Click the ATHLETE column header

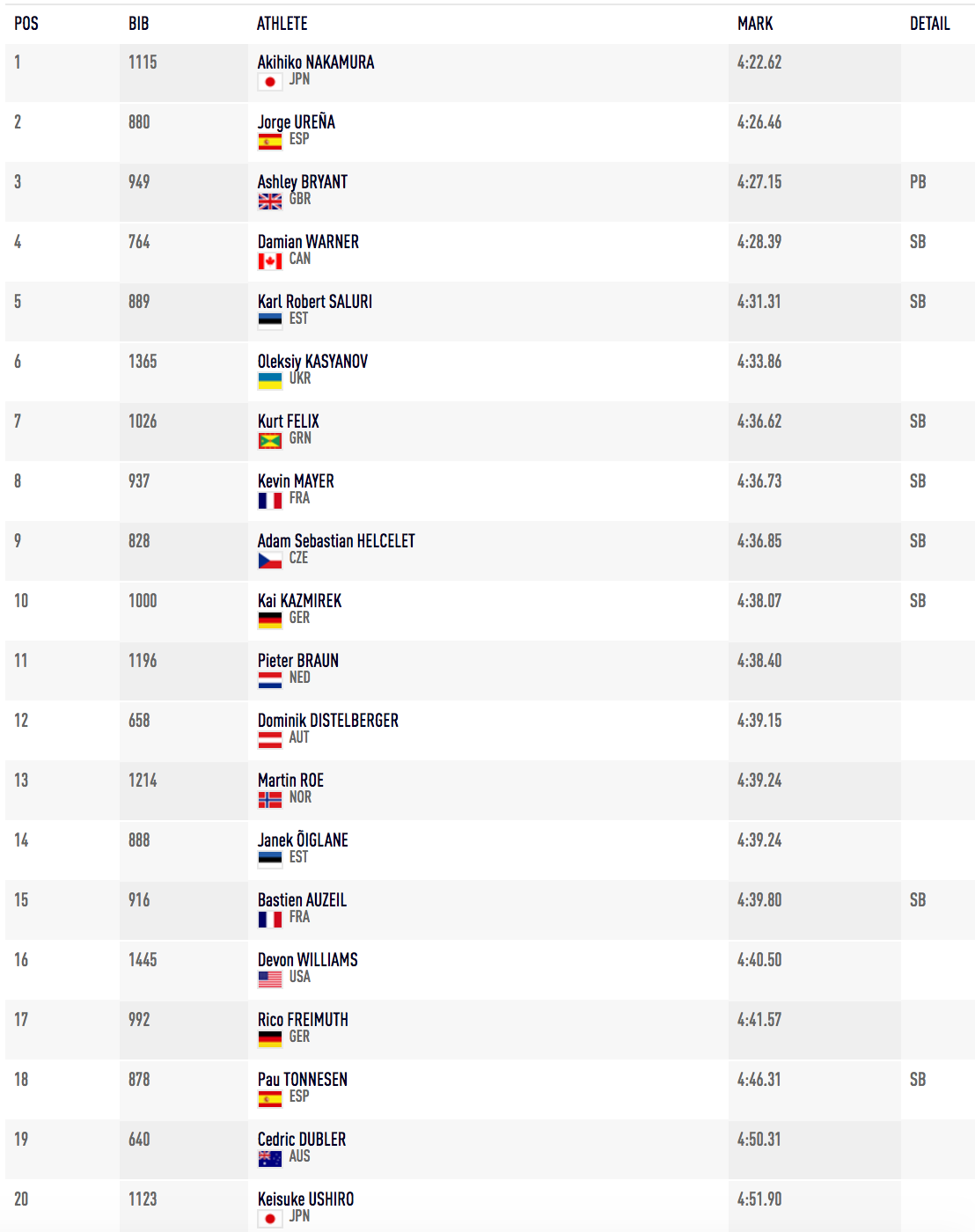[x=282, y=24]
